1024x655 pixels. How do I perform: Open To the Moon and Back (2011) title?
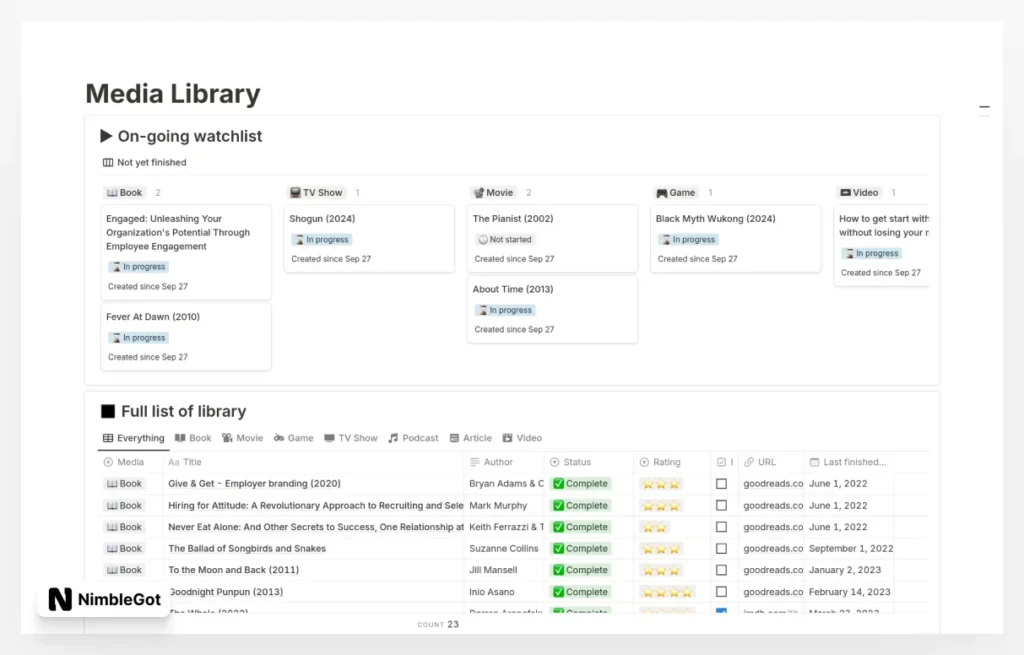[x=233, y=570]
